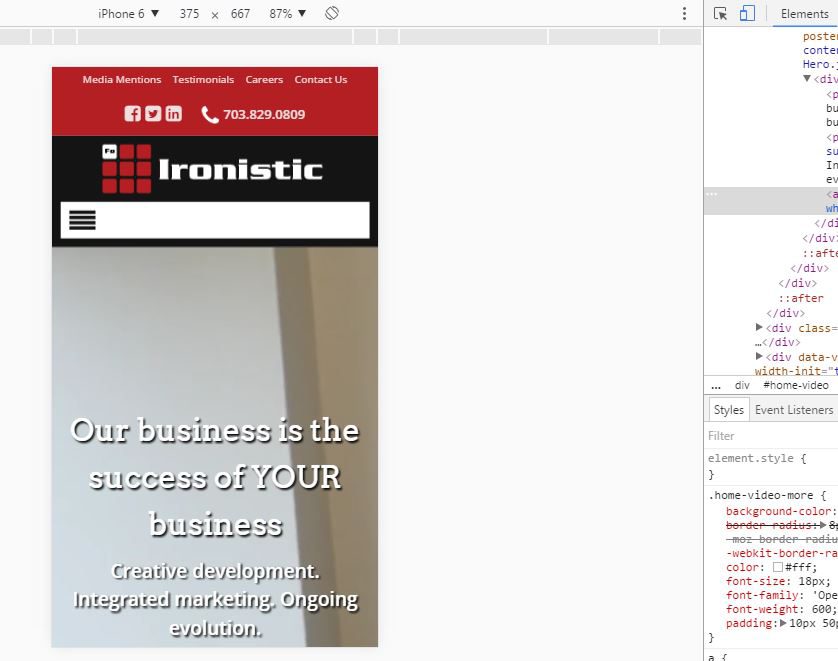Image resolution: width=838 pixels, height=661 pixels.
Task: Select the #home-video breadcrumb
Action: tap(796, 385)
